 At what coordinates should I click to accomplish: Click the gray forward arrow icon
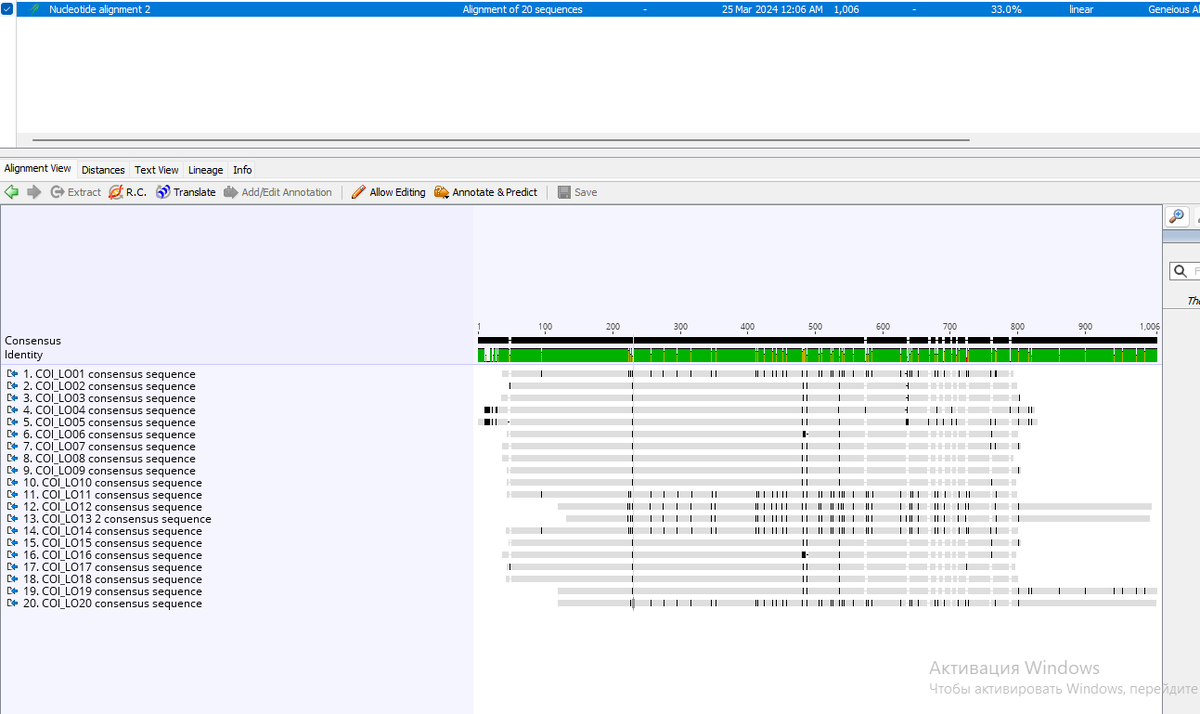[34, 192]
